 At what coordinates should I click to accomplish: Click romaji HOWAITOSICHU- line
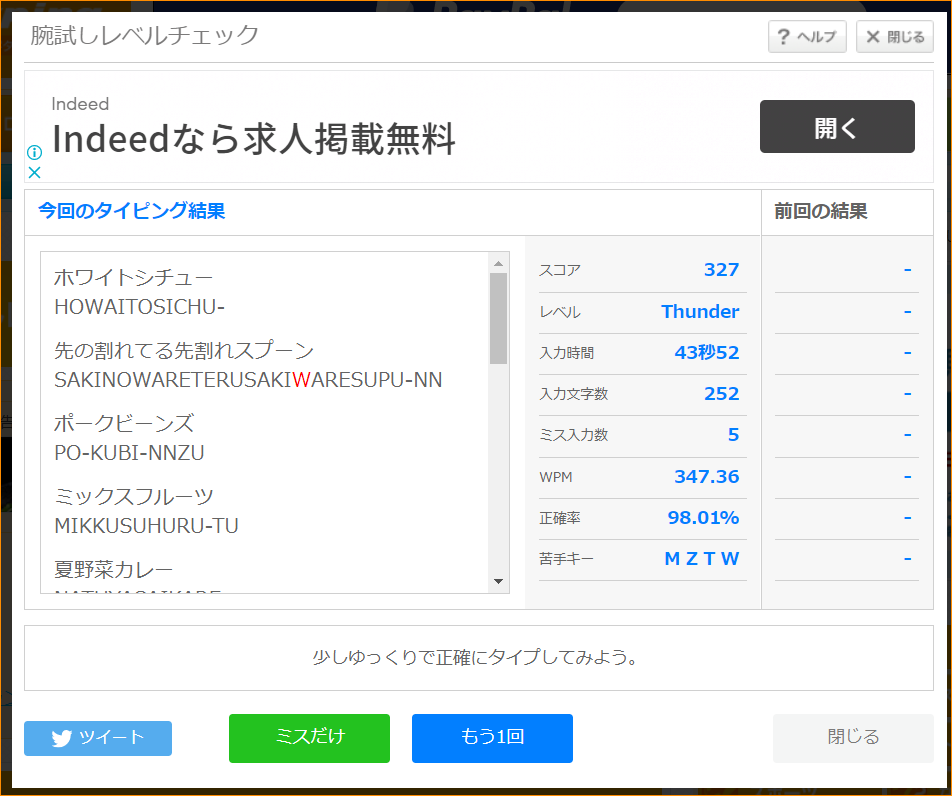pyautogui.click(x=140, y=307)
